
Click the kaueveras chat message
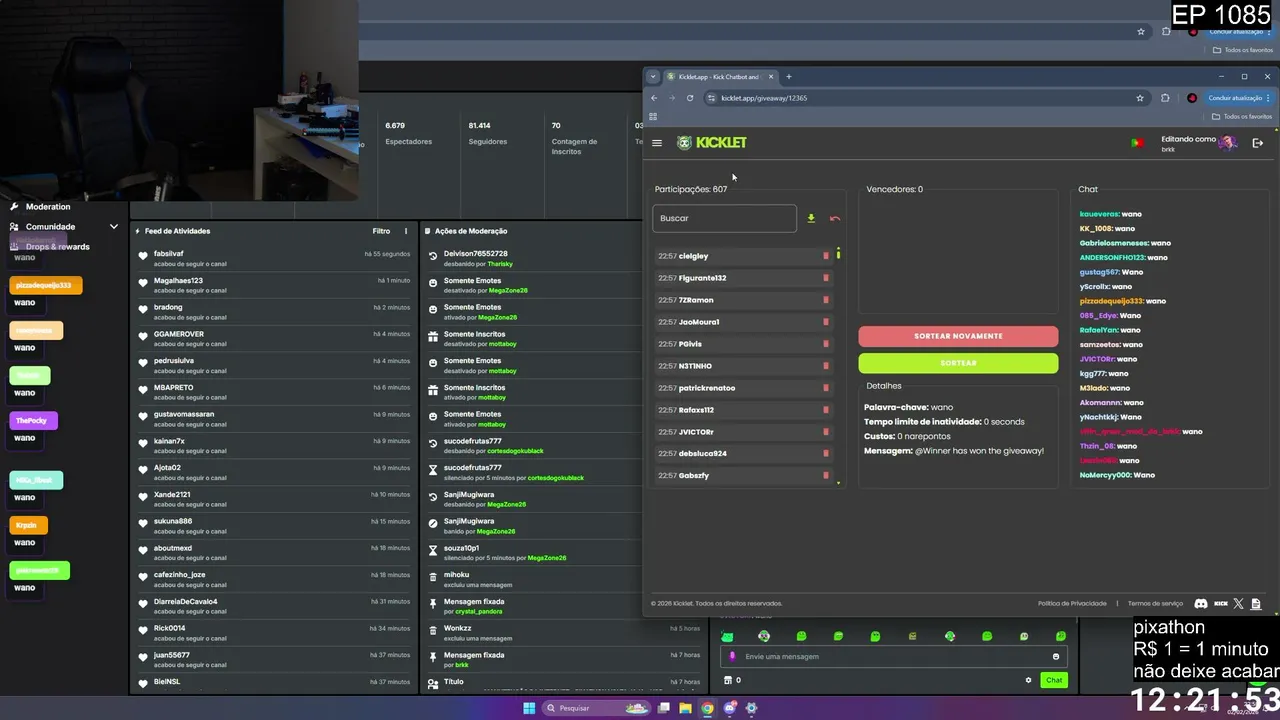pyautogui.click(x=1110, y=214)
